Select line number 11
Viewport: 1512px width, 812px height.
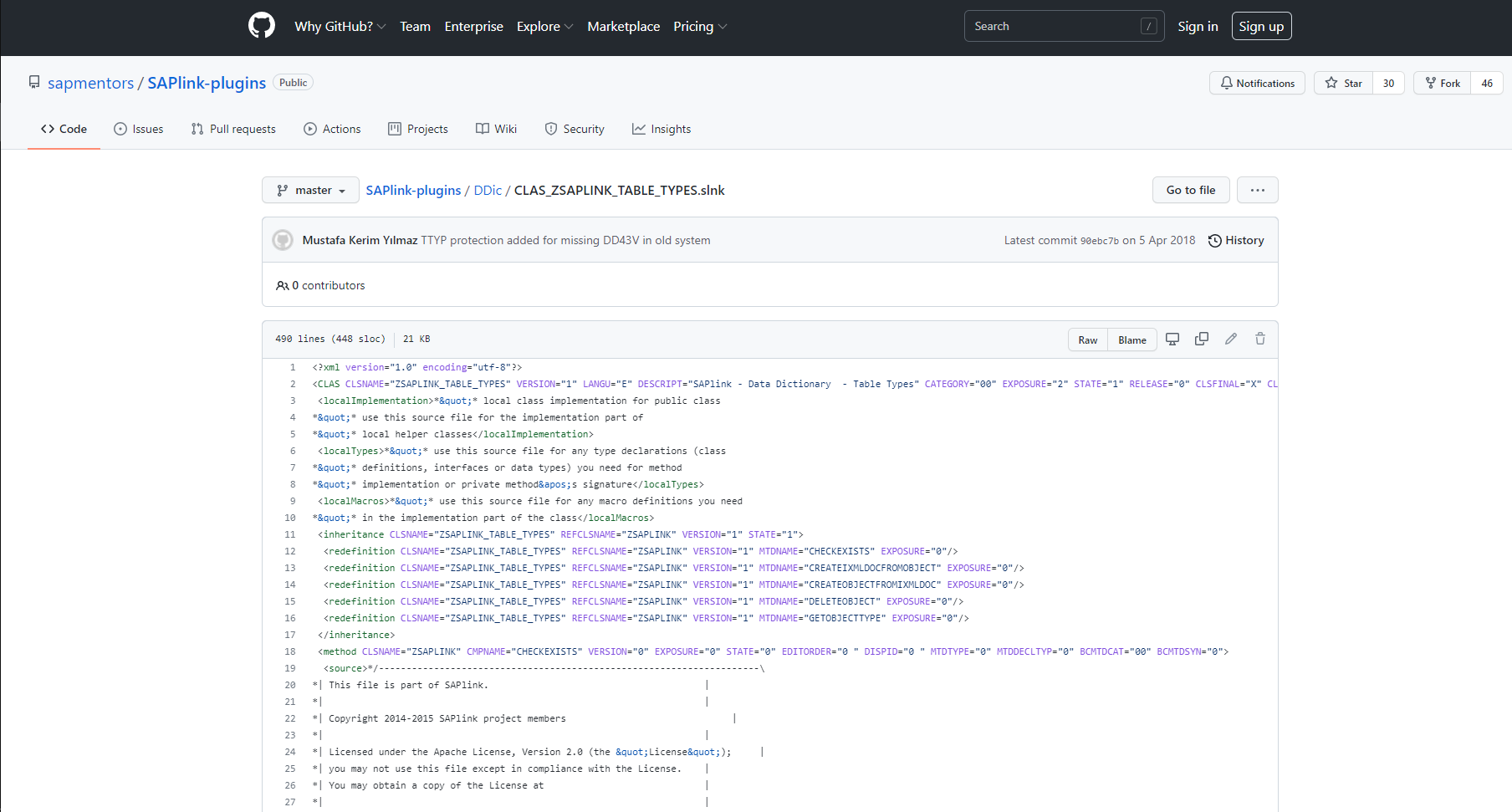(290, 534)
